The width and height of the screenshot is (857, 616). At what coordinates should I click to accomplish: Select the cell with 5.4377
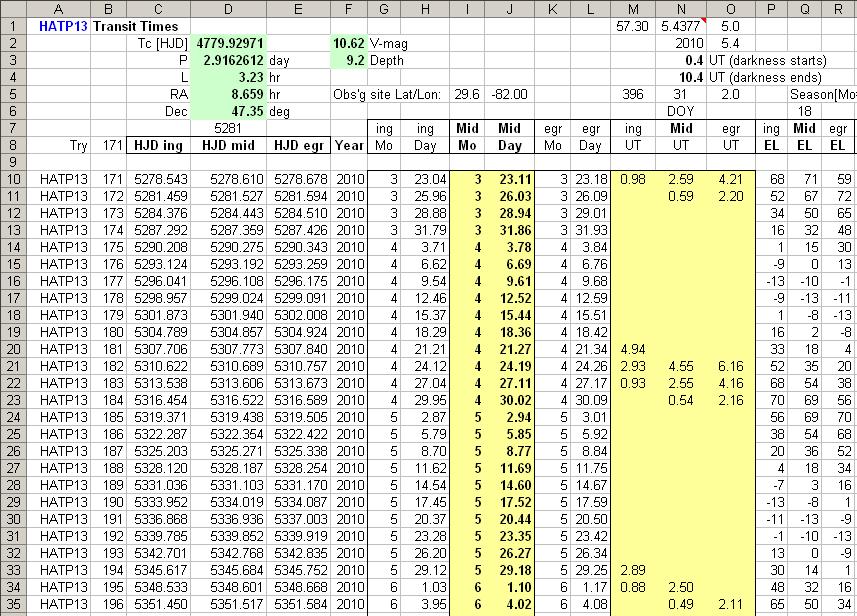coord(680,26)
